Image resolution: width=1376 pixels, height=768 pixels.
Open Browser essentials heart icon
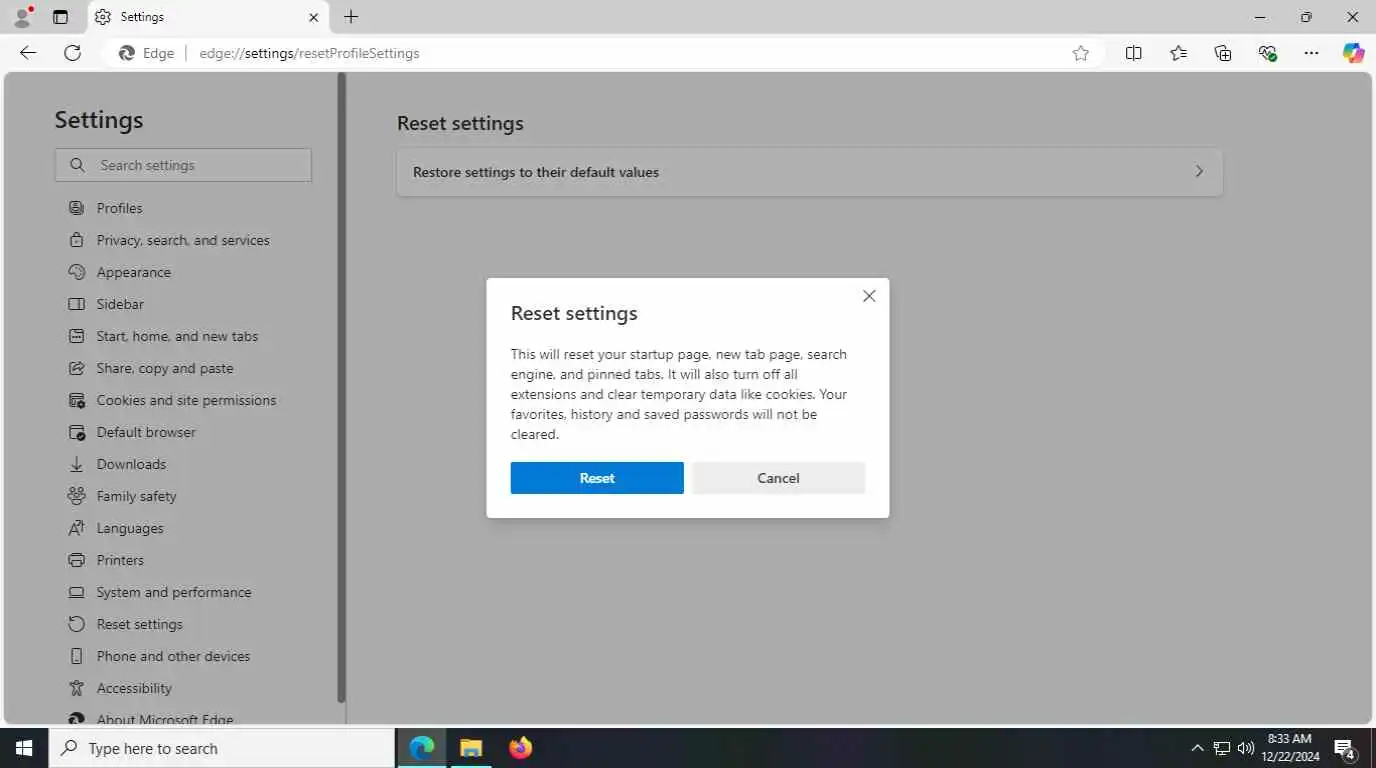pyautogui.click(x=1267, y=53)
